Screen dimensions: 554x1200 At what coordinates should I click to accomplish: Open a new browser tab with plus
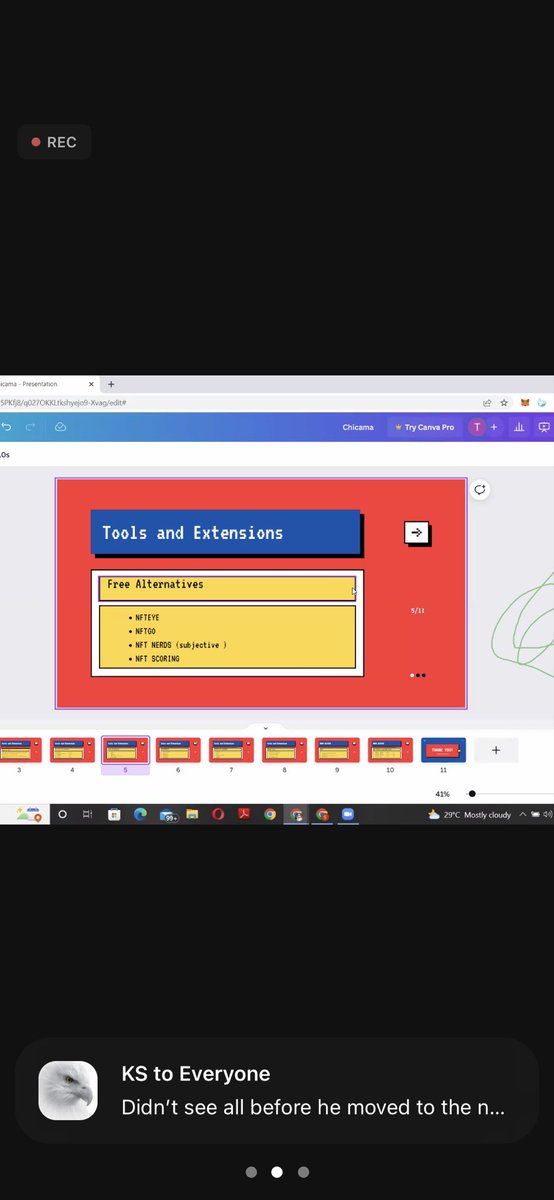tap(111, 384)
